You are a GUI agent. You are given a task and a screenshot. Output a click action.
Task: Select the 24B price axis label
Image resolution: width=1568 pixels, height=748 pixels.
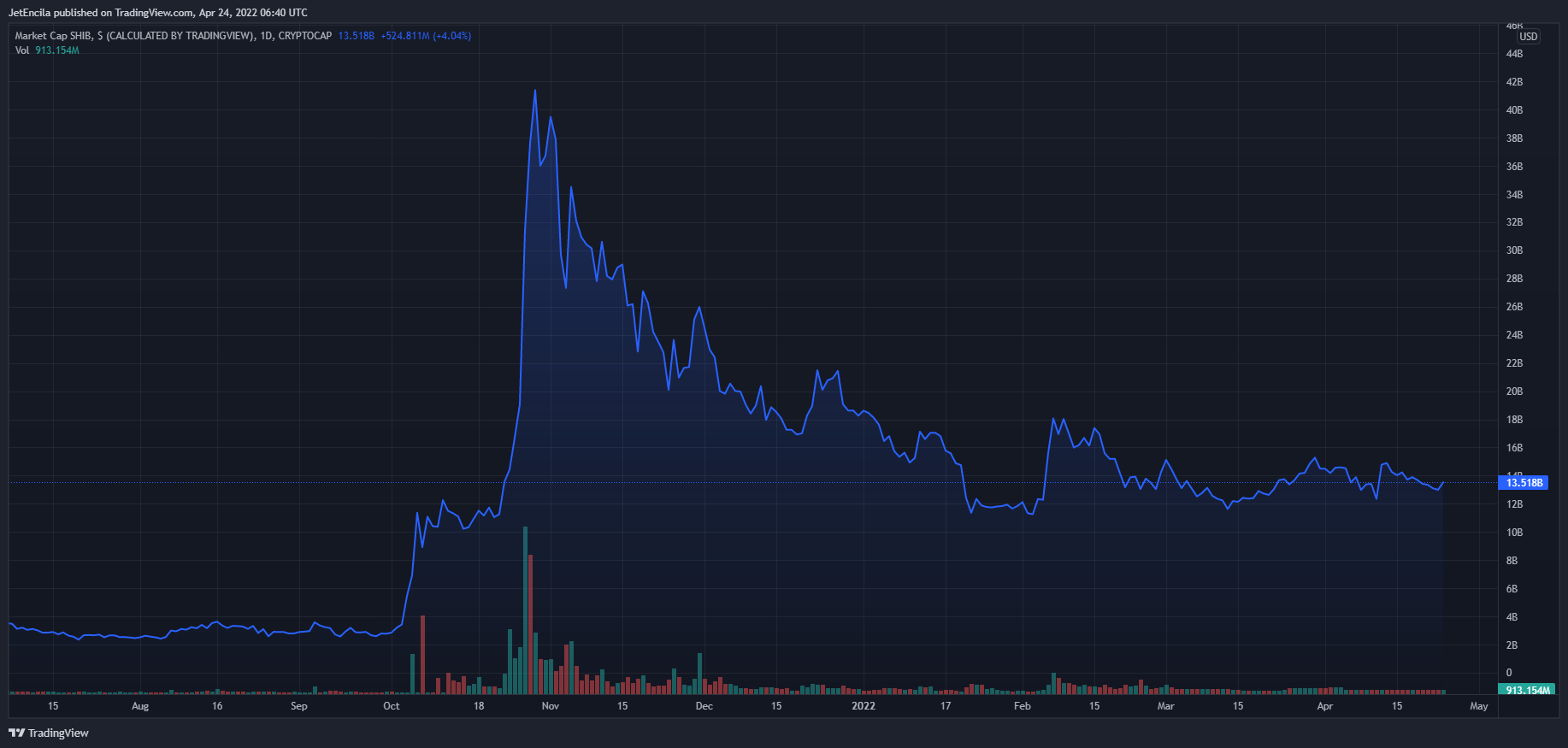point(1514,335)
